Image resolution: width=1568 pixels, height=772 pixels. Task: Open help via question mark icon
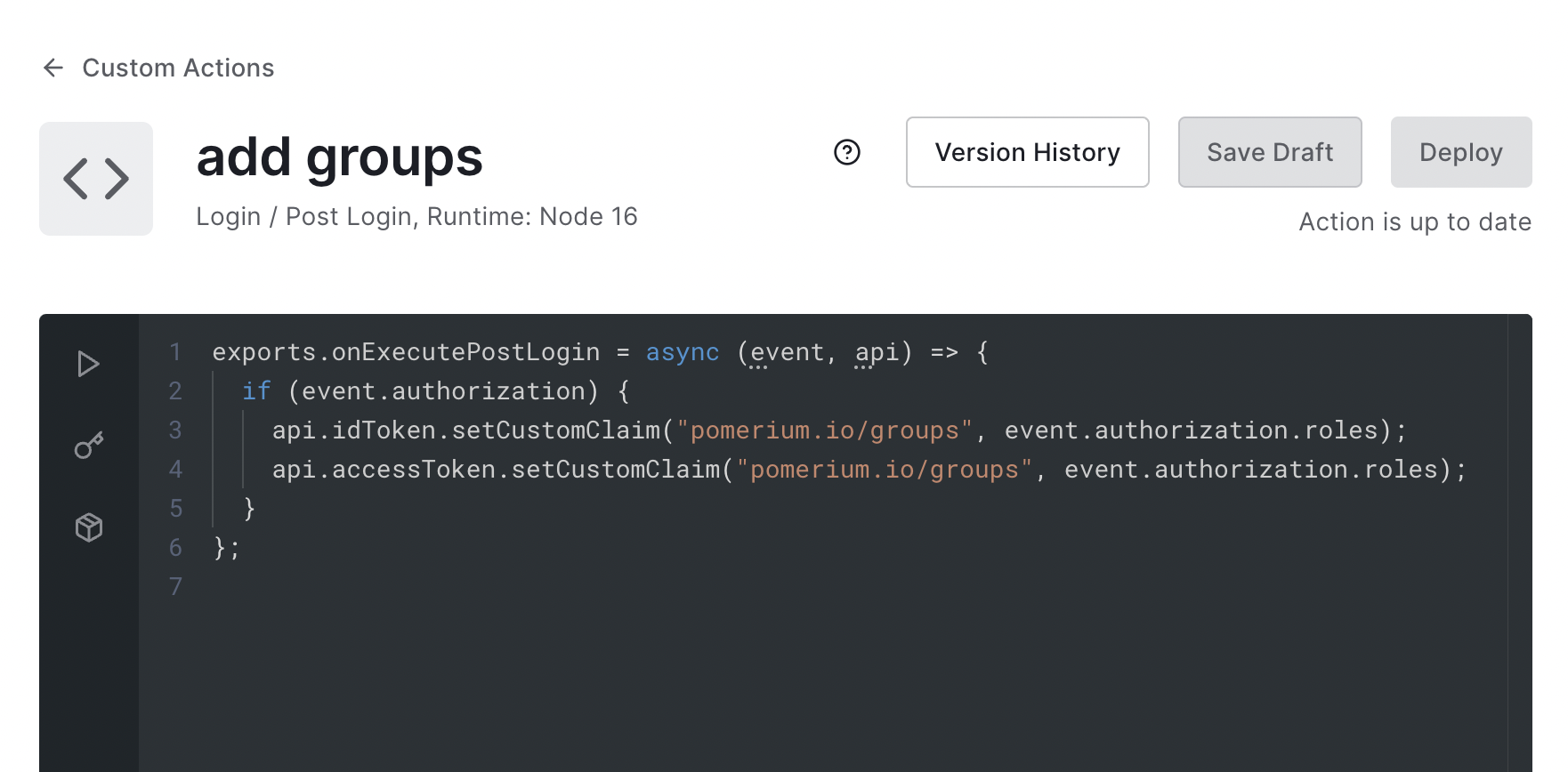pyautogui.click(x=846, y=153)
